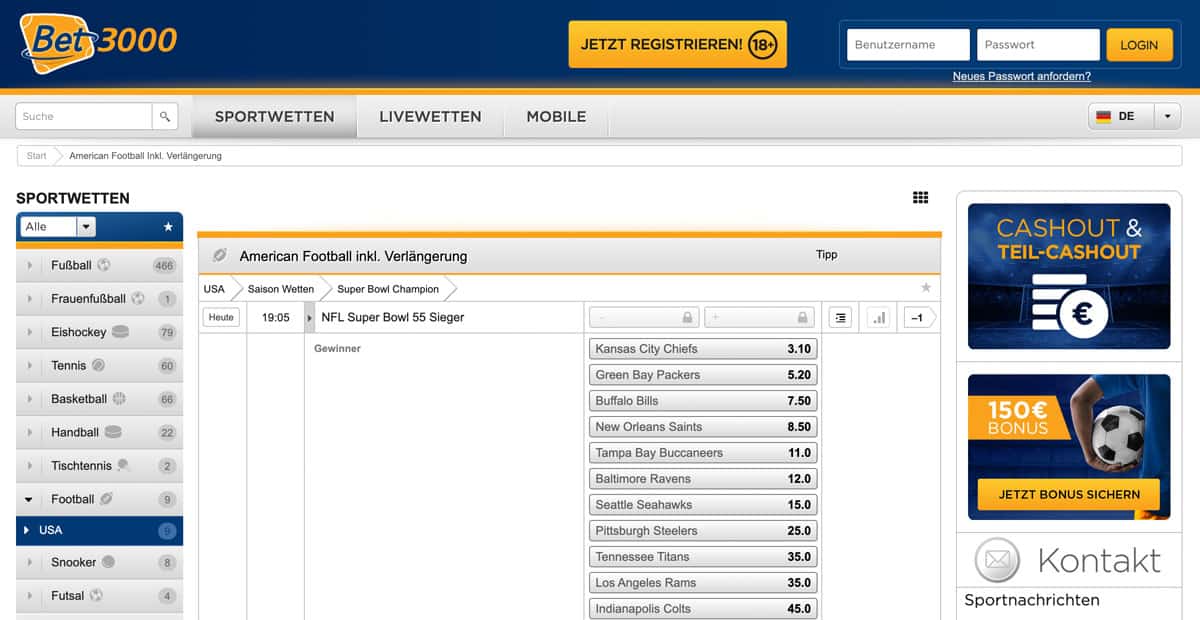Click the USA breadcrumb tab
Viewport: 1200px width, 620px height.
coord(214,289)
